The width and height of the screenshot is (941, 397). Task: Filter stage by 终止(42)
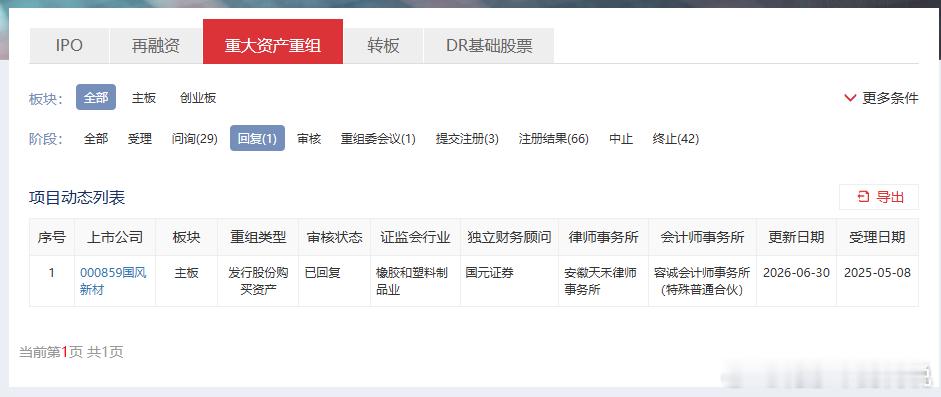pos(676,139)
